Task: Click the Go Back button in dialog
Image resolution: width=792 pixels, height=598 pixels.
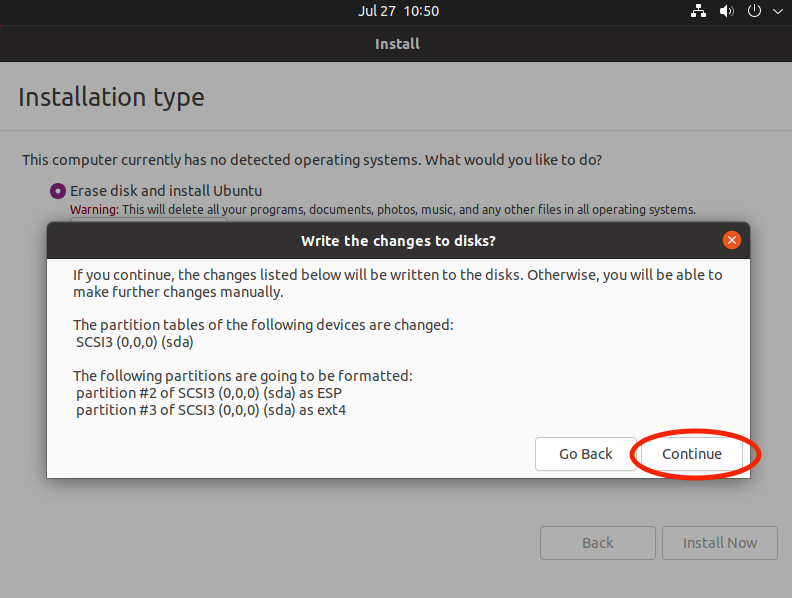Action: tap(585, 454)
